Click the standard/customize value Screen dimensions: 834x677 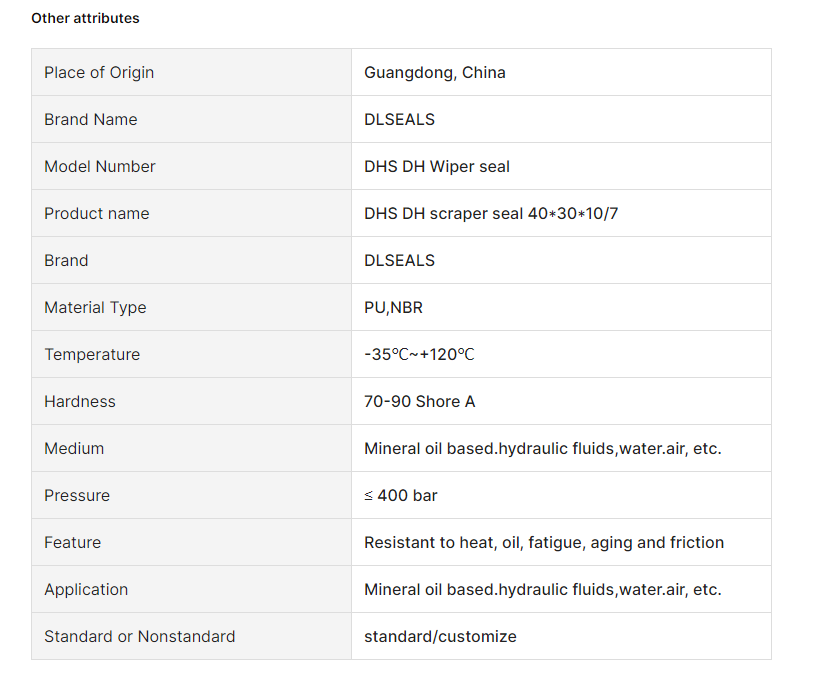coord(440,636)
